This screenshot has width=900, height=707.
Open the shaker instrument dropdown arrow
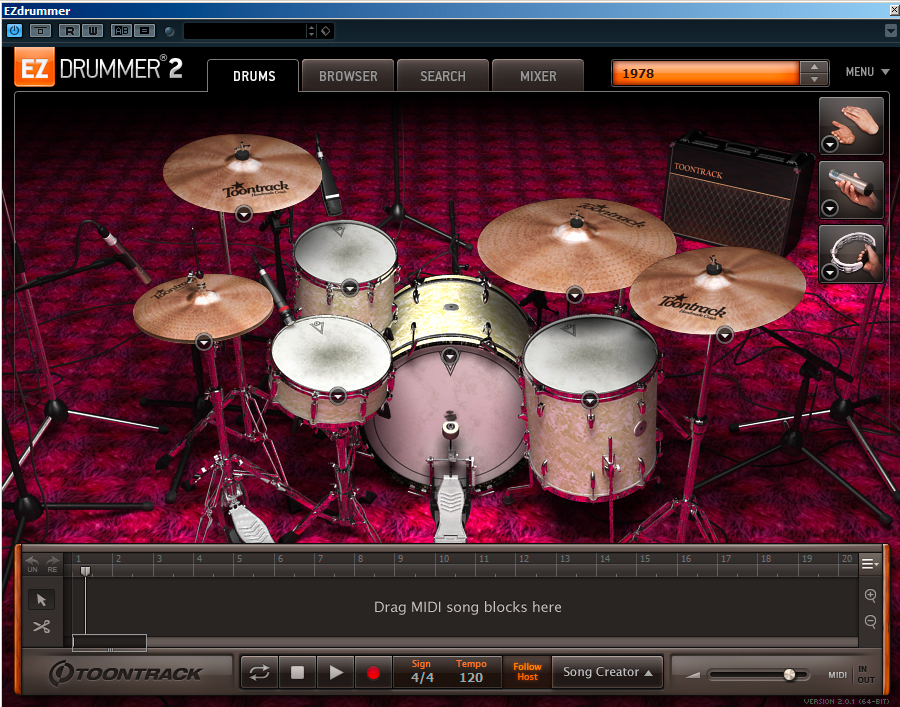(x=829, y=208)
